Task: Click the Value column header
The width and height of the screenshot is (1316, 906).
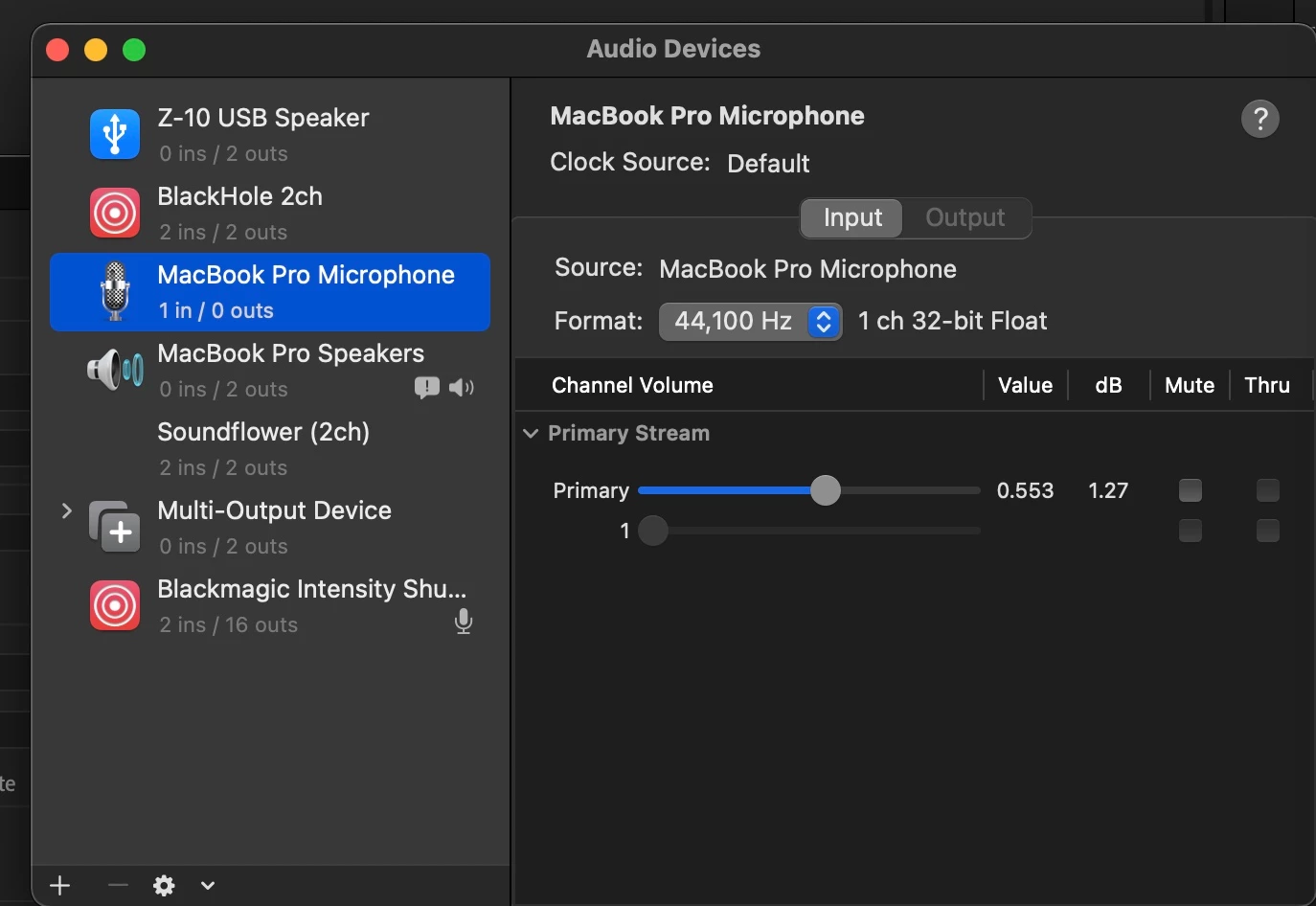Action: [x=1025, y=385]
